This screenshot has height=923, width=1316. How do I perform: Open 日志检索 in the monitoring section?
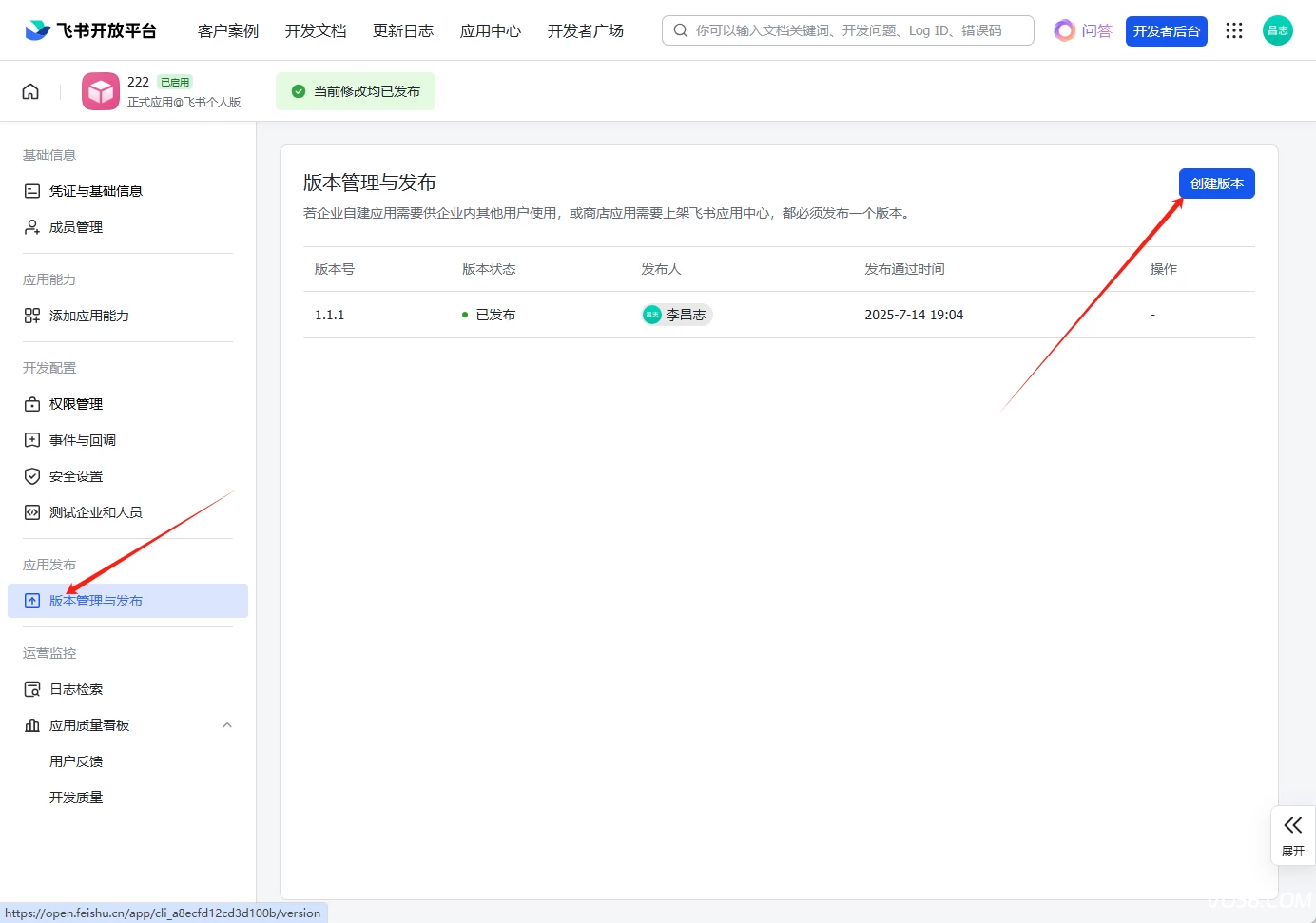[x=76, y=689]
